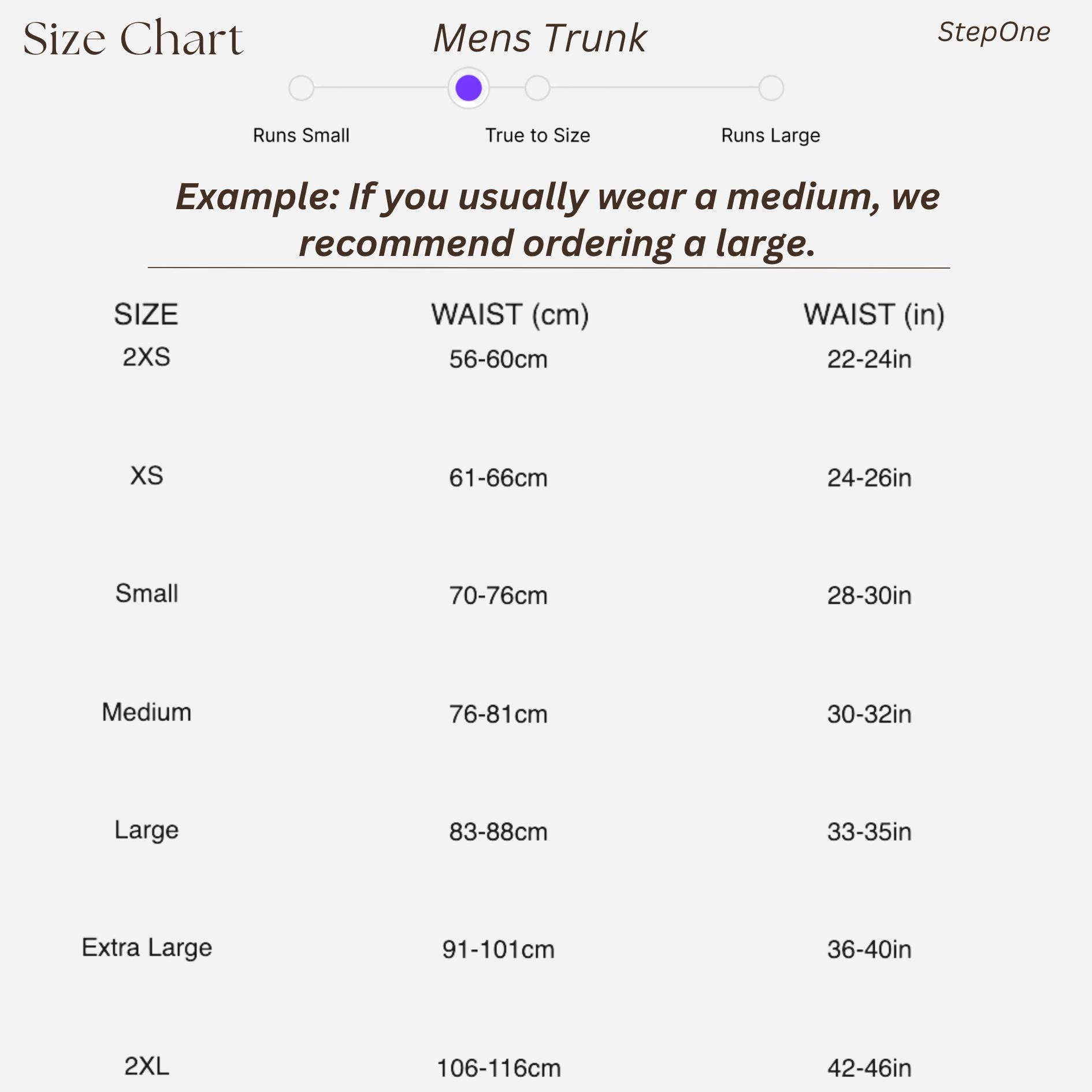The image size is (1092, 1092).
Task: Select the Runs Small radio circle
Action: 301,88
